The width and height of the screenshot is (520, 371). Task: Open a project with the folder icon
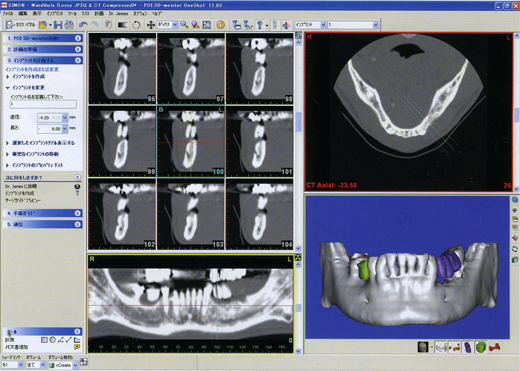coord(43,25)
